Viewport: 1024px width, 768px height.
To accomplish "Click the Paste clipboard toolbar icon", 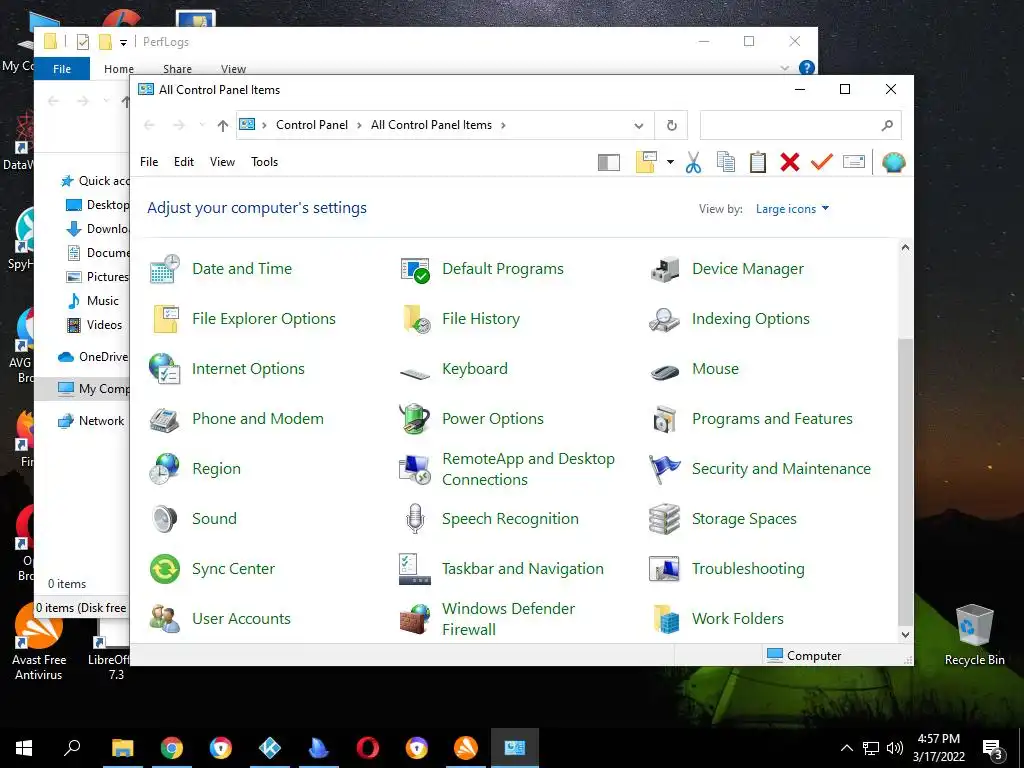I will 758,162.
